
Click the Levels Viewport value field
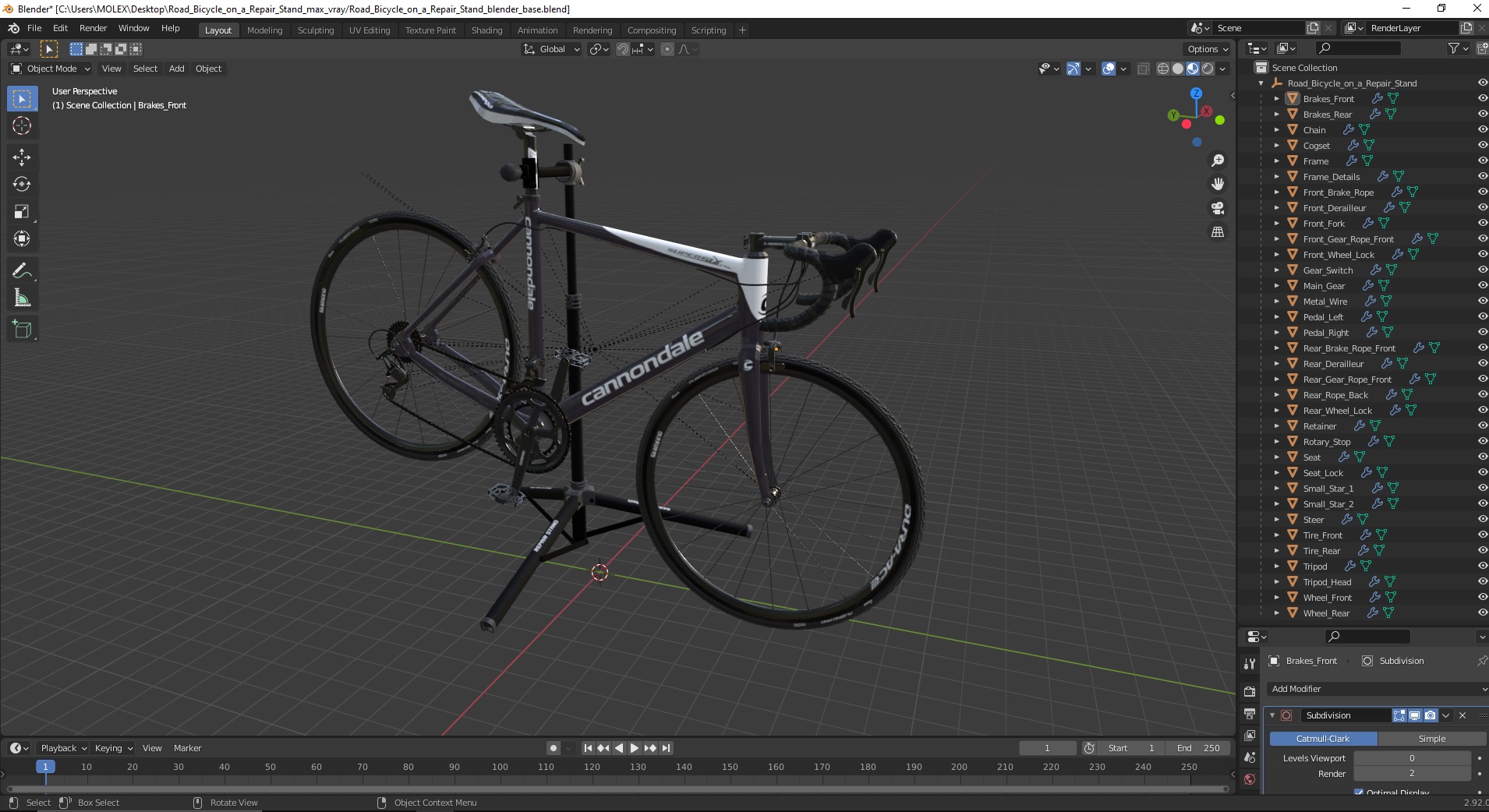tap(1412, 758)
